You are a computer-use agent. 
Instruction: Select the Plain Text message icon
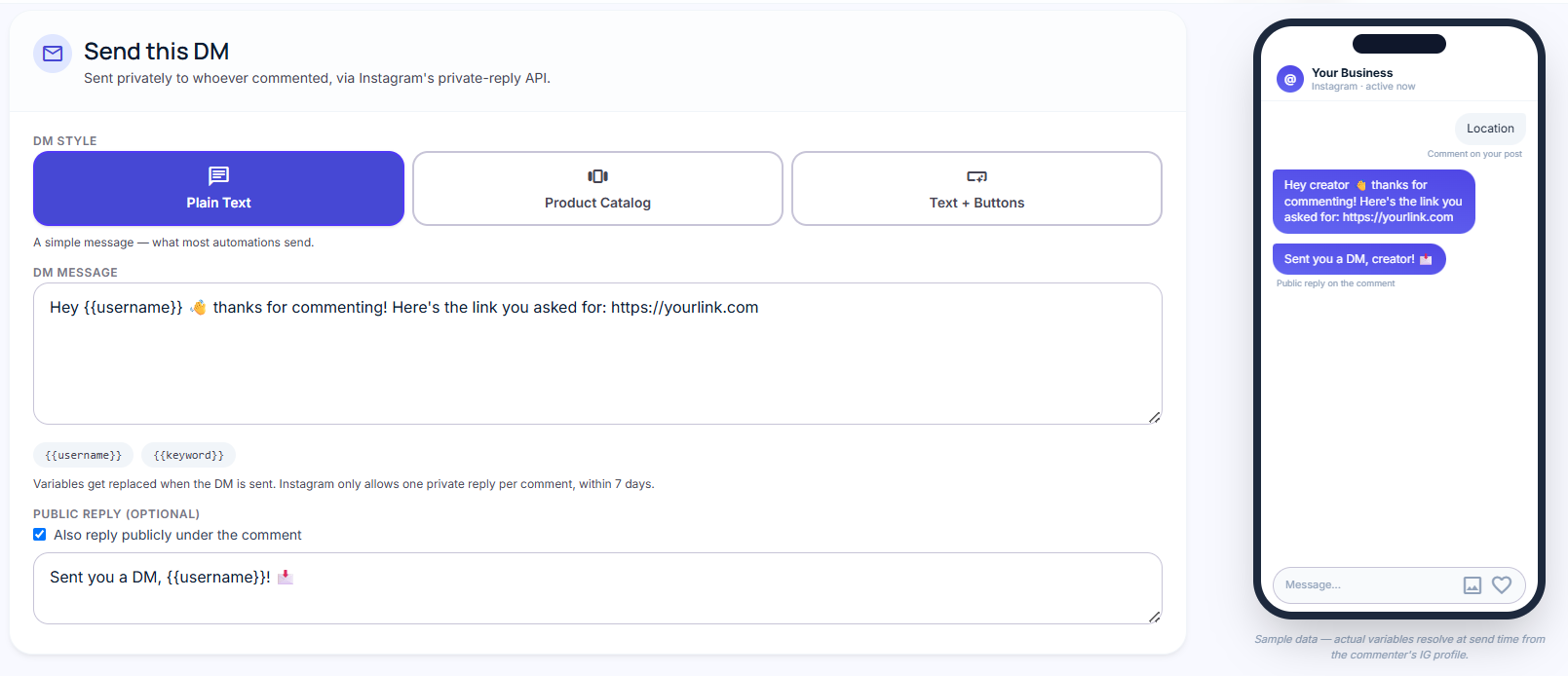pyautogui.click(x=218, y=175)
